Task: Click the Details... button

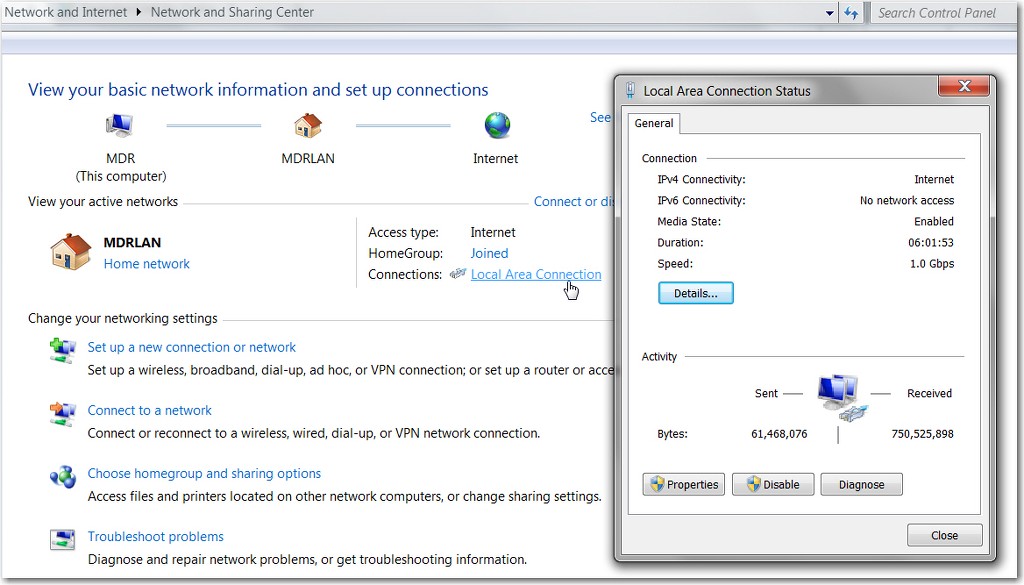Action: [x=696, y=293]
